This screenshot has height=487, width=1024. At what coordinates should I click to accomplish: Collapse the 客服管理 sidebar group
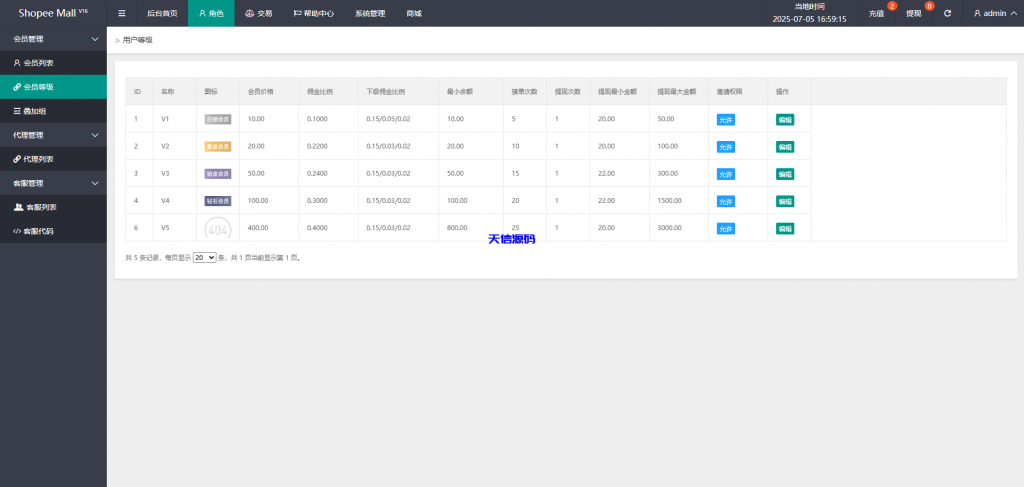[53, 183]
